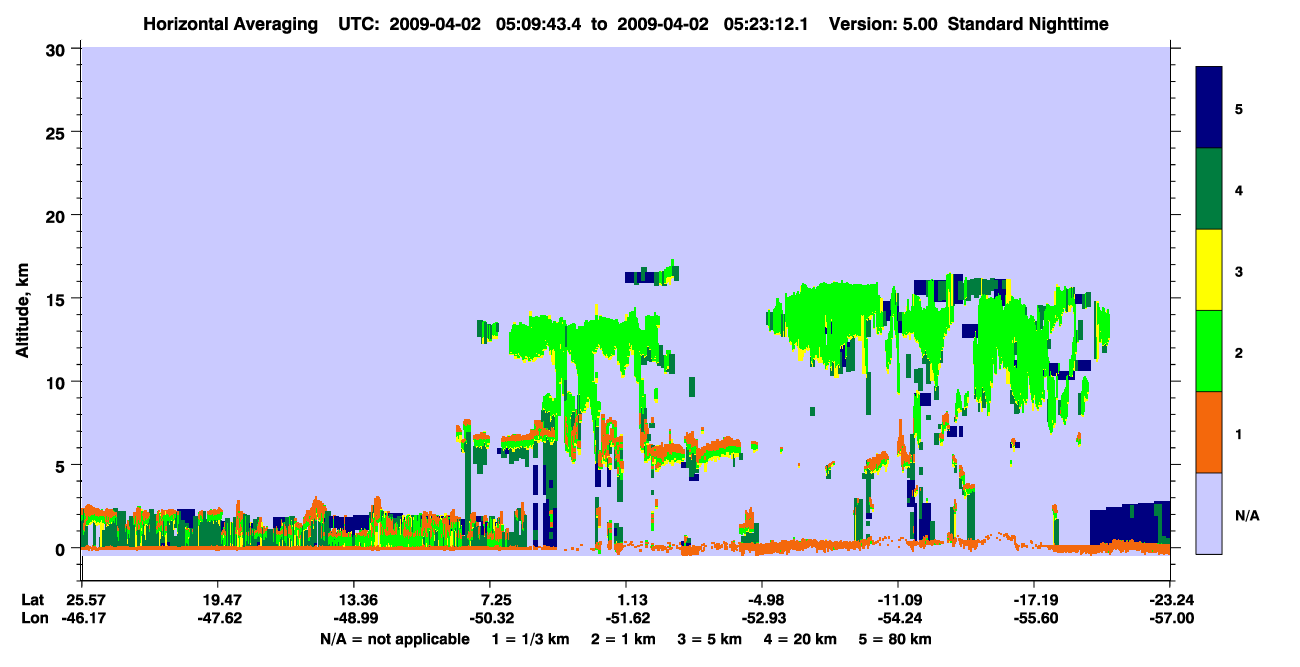
Task: Click legend text '1 = 1/3 km'
Action: [531, 639]
